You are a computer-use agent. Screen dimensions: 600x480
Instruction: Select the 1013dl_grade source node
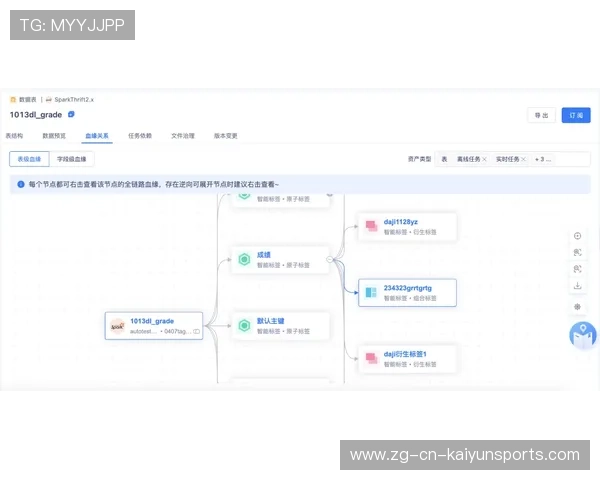pos(154,326)
